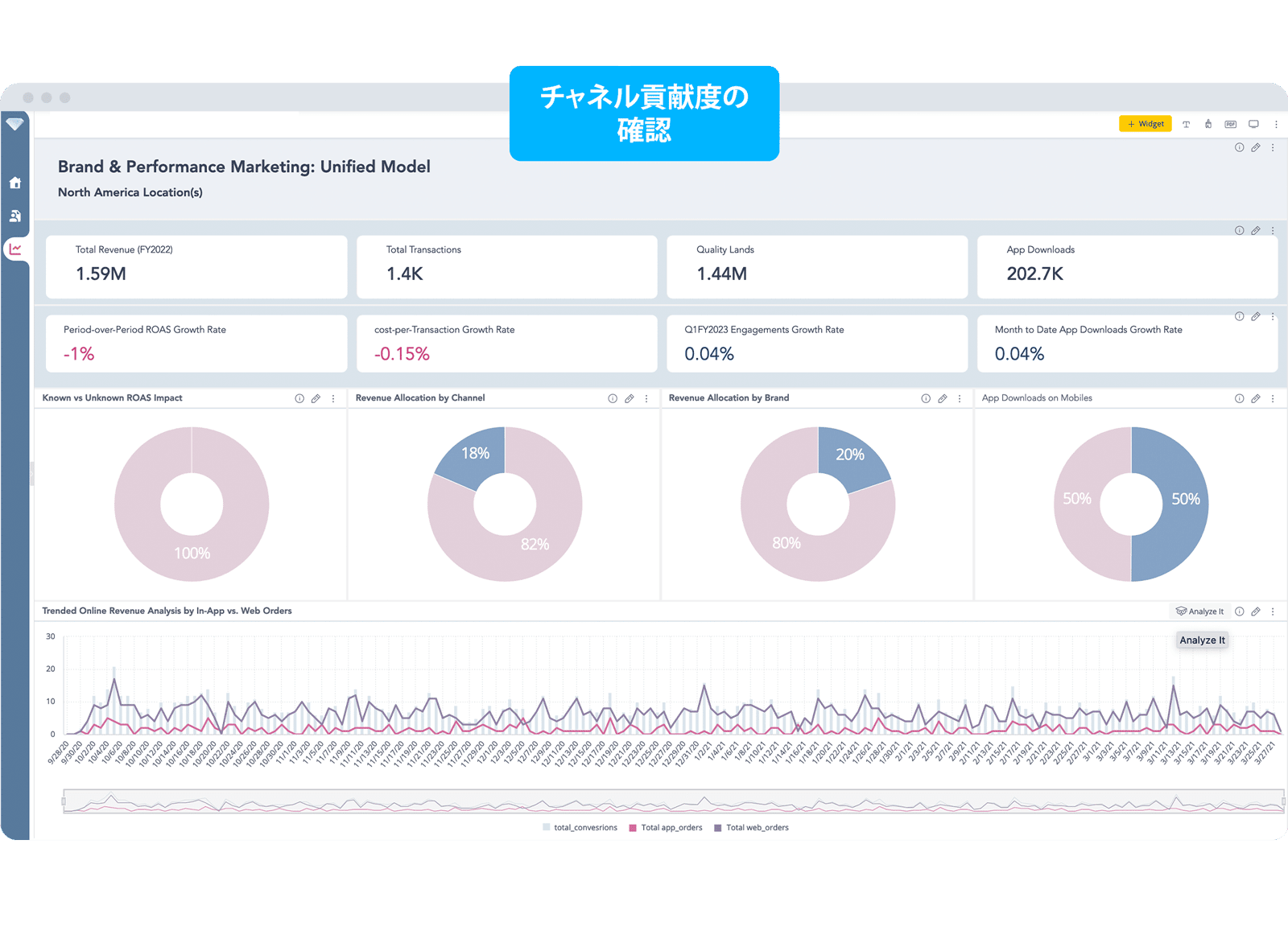This screenshot has width=1288, height=947.
Task: Show info for Known vs Unknown ROAS Impact
Action: [x=299, y=398]
